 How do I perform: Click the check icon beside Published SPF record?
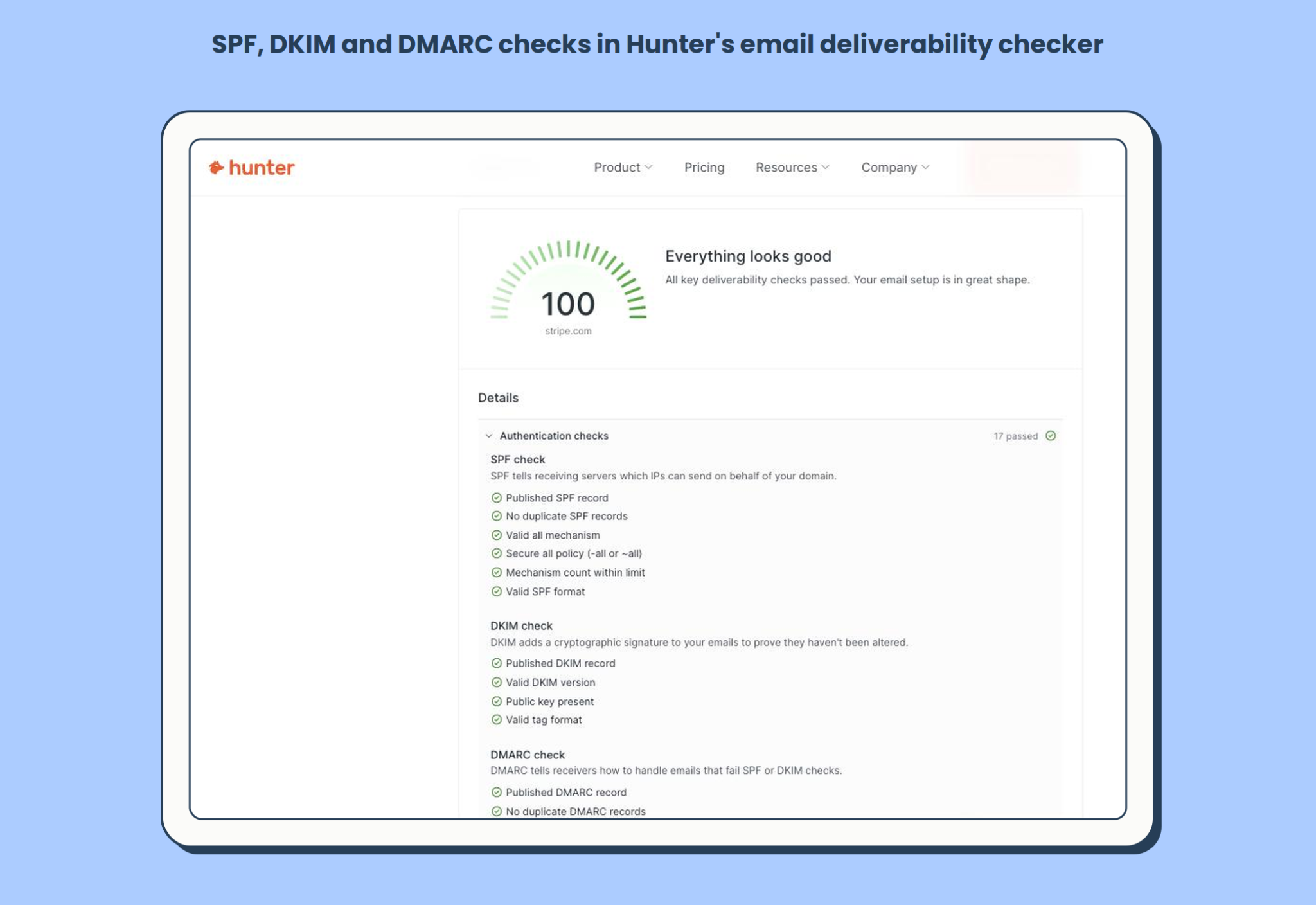[496, 497]
